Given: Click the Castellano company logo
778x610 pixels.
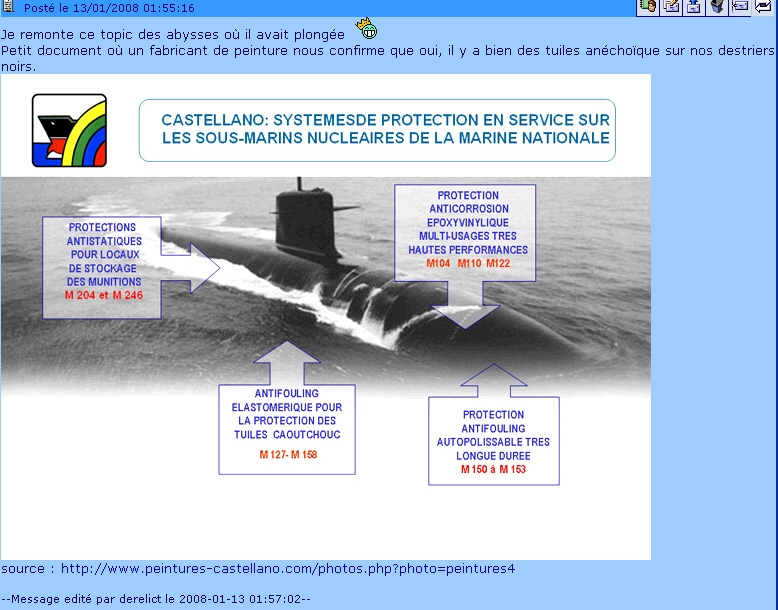Looking at the screenshot, I should (69, 130).
